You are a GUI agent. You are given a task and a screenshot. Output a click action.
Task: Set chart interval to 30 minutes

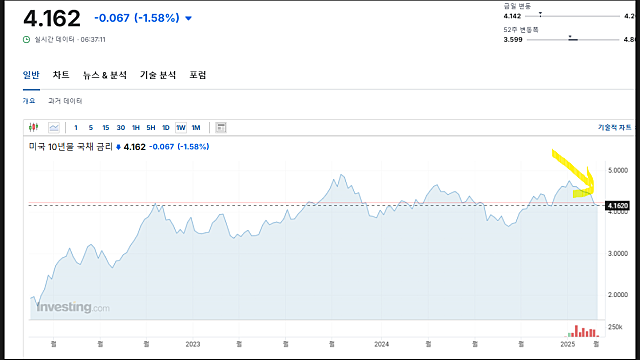pos(121,128)
